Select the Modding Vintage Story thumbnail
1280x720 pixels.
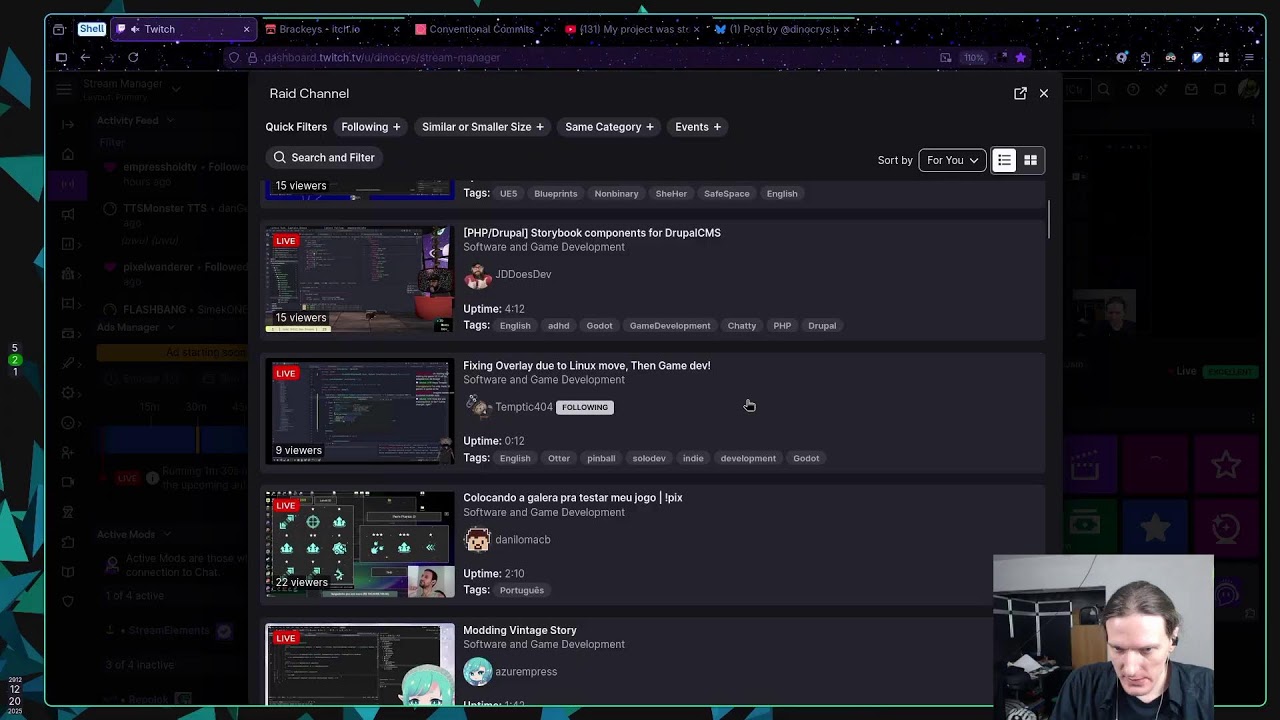click(360, 665)
